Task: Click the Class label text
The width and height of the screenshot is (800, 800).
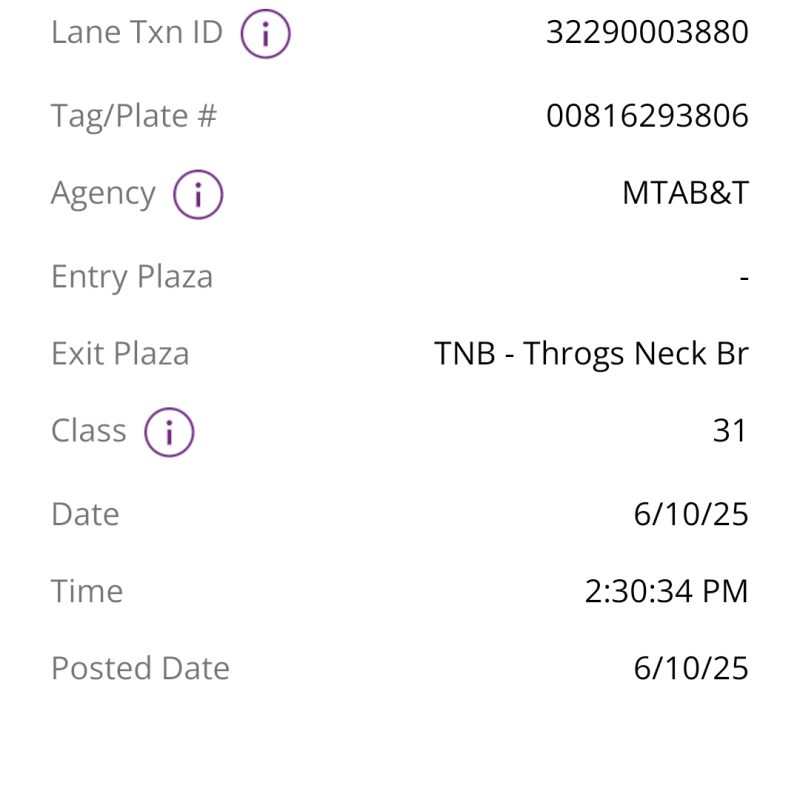Action: pyautogui.click(x=89, y=431)
